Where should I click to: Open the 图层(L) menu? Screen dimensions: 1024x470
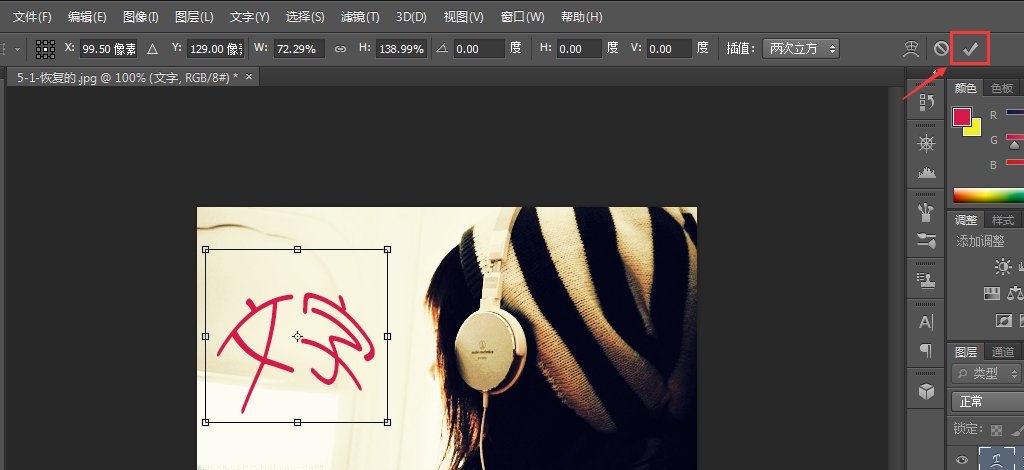194,17
